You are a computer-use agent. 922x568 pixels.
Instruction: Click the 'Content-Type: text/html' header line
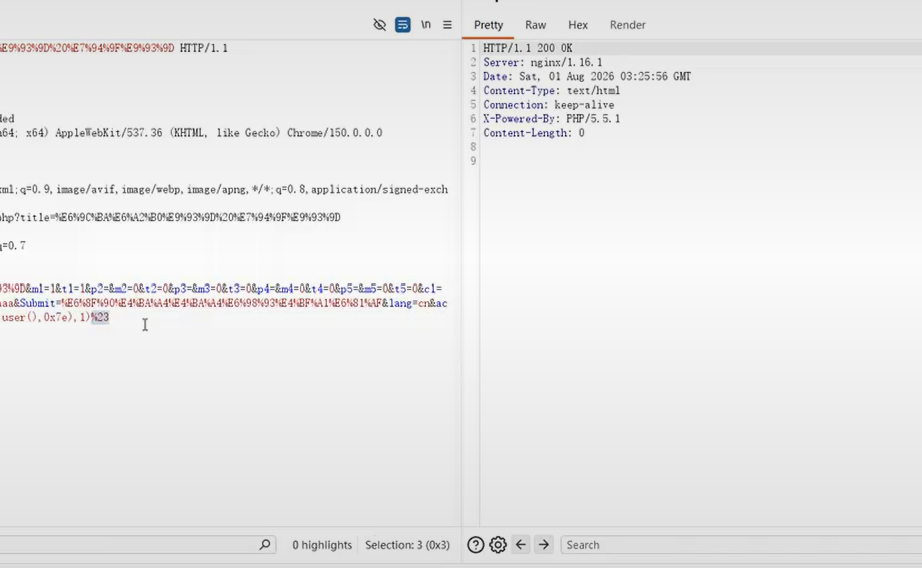pos(552,91)
